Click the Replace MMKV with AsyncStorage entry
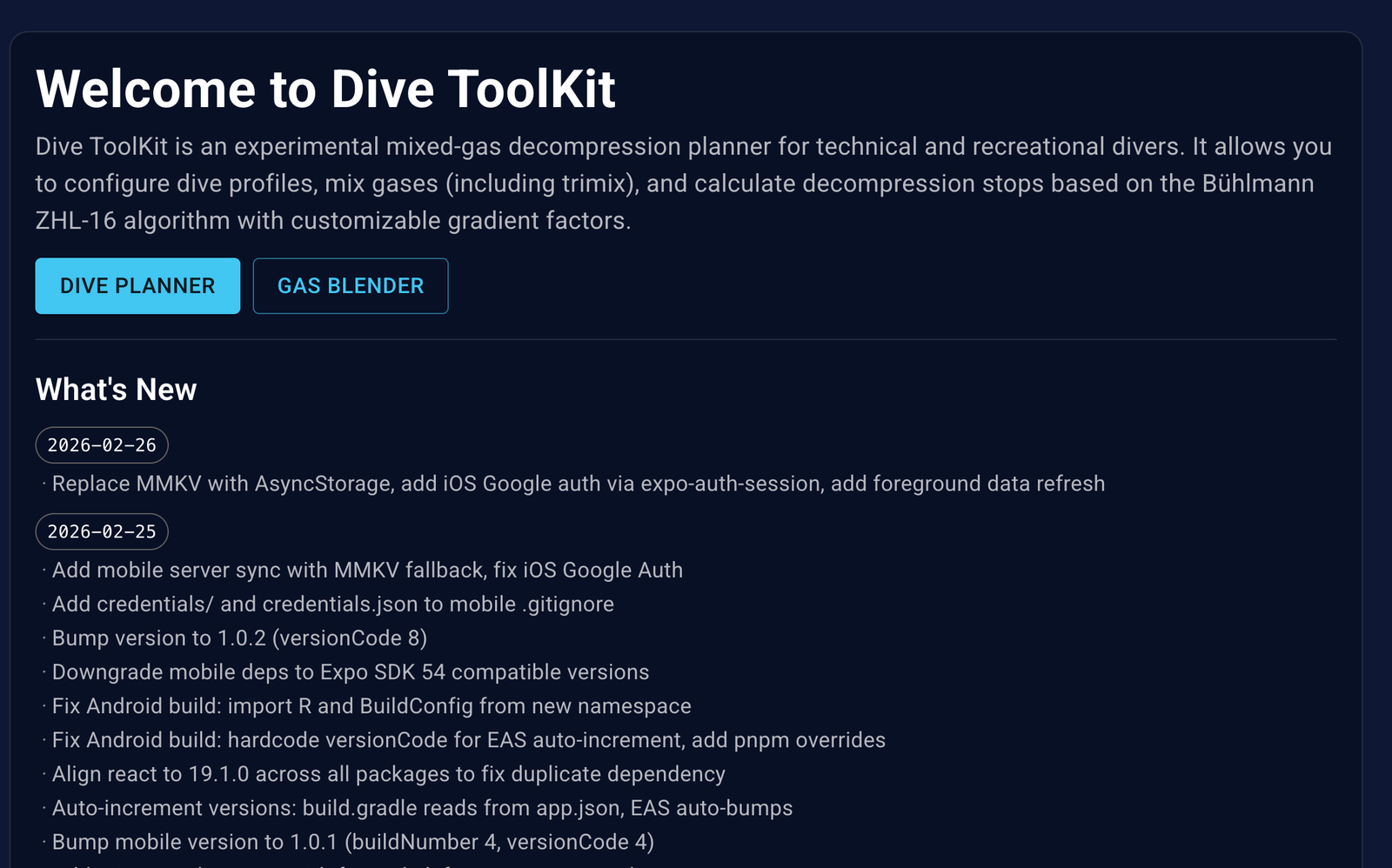 pyautogui.click(x=578, y=484)
